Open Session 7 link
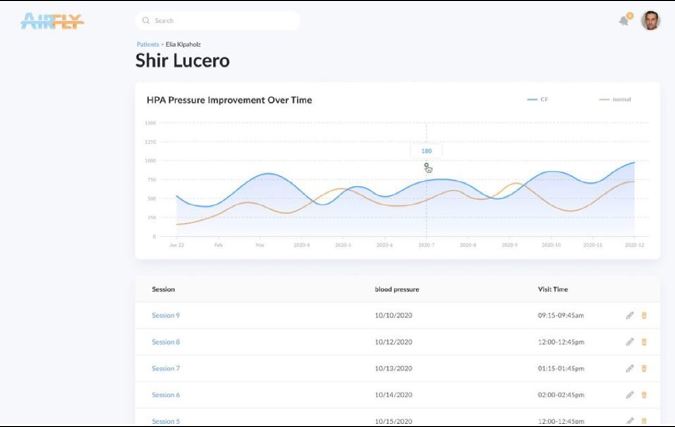Image resolution: width=675 pixels, height=427 pixels. [166, 368]
